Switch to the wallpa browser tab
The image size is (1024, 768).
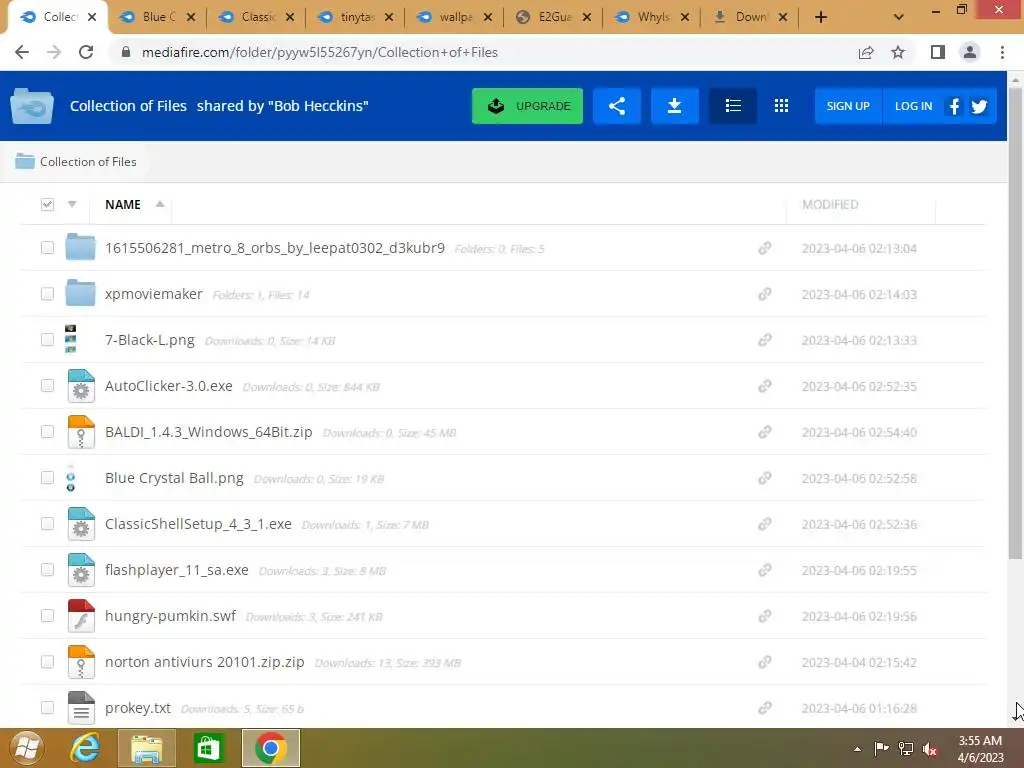point(454,17)
